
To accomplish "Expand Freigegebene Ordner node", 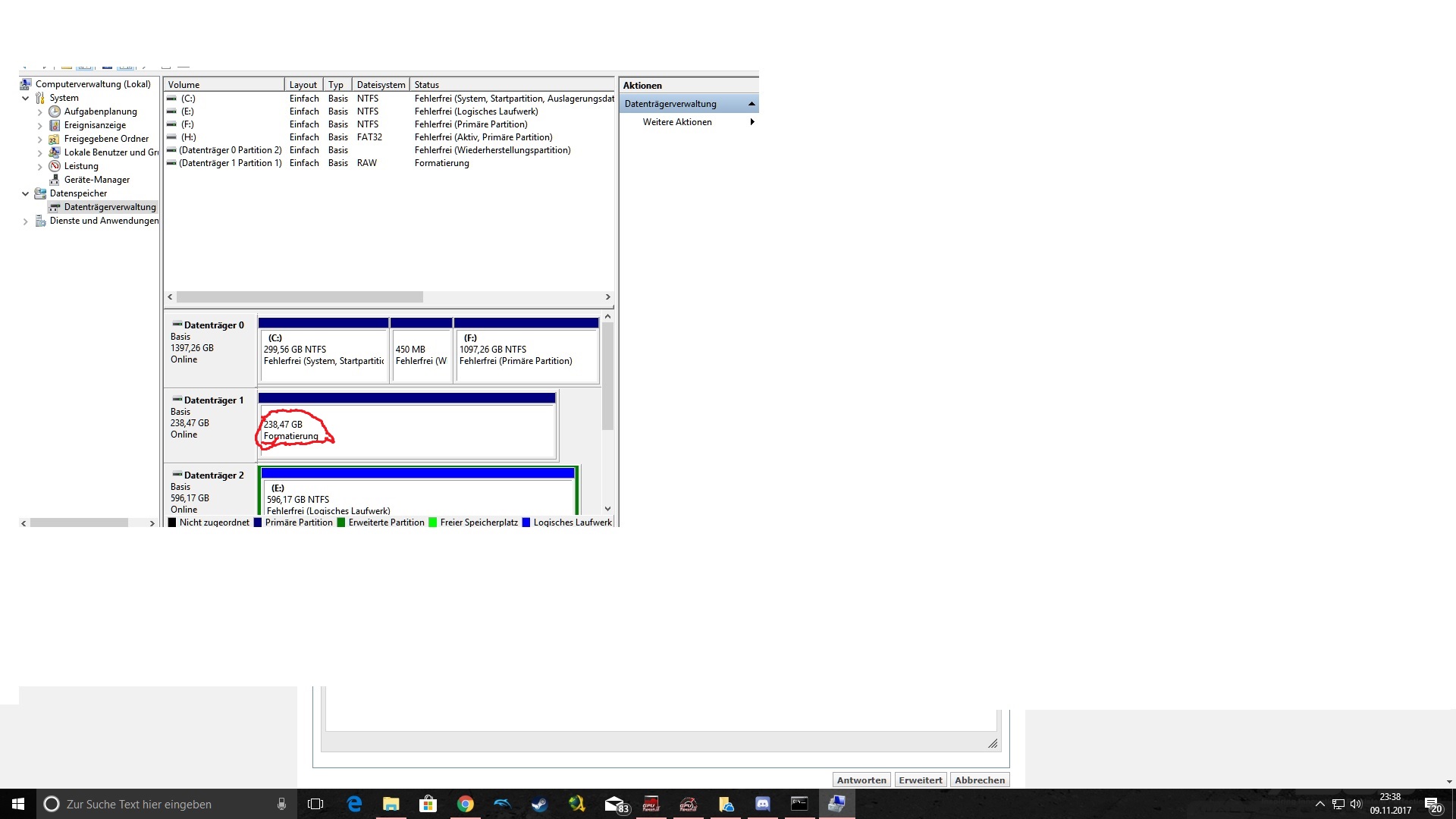I will tap(39, 140).
